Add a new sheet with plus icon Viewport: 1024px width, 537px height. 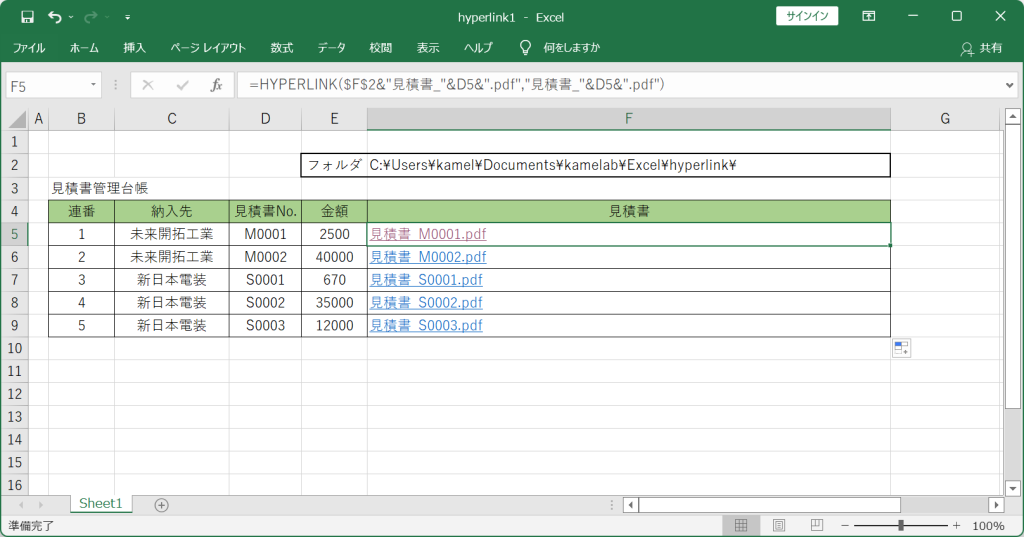tap(161, 504)
